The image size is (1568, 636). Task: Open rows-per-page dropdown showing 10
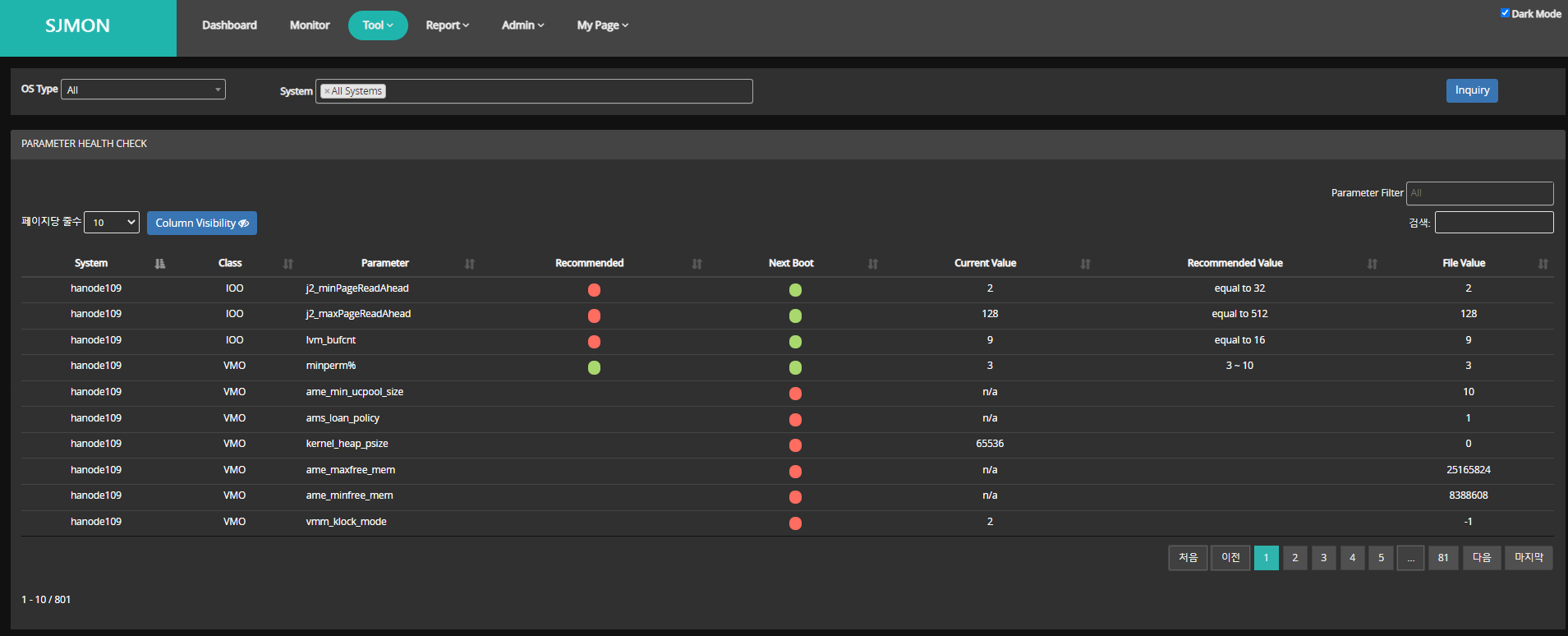click(x=112, y=223)
